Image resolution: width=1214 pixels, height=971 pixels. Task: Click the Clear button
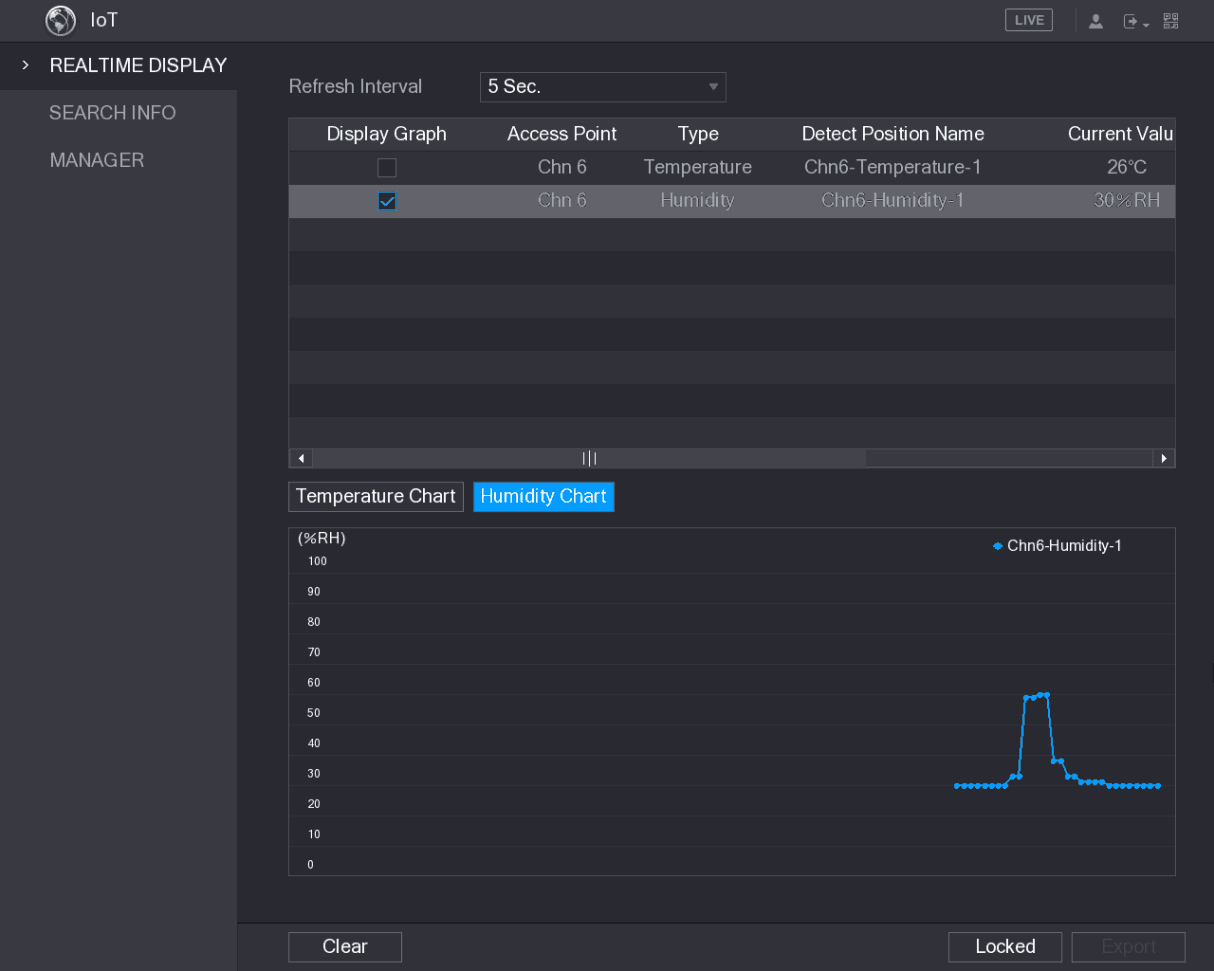[345, 947]
